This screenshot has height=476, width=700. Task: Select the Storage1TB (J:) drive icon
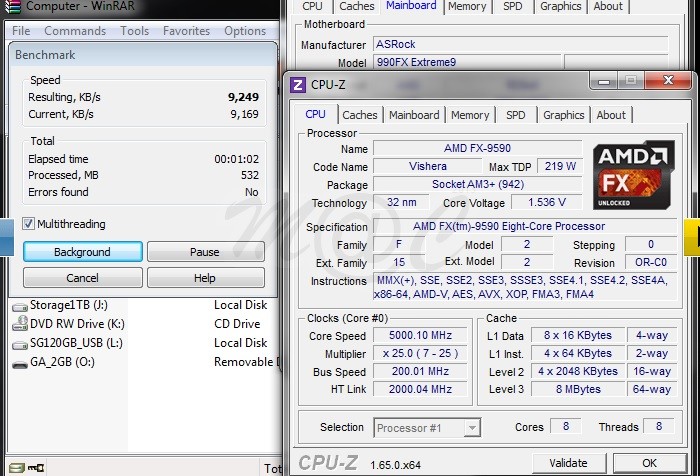[19, 306]
